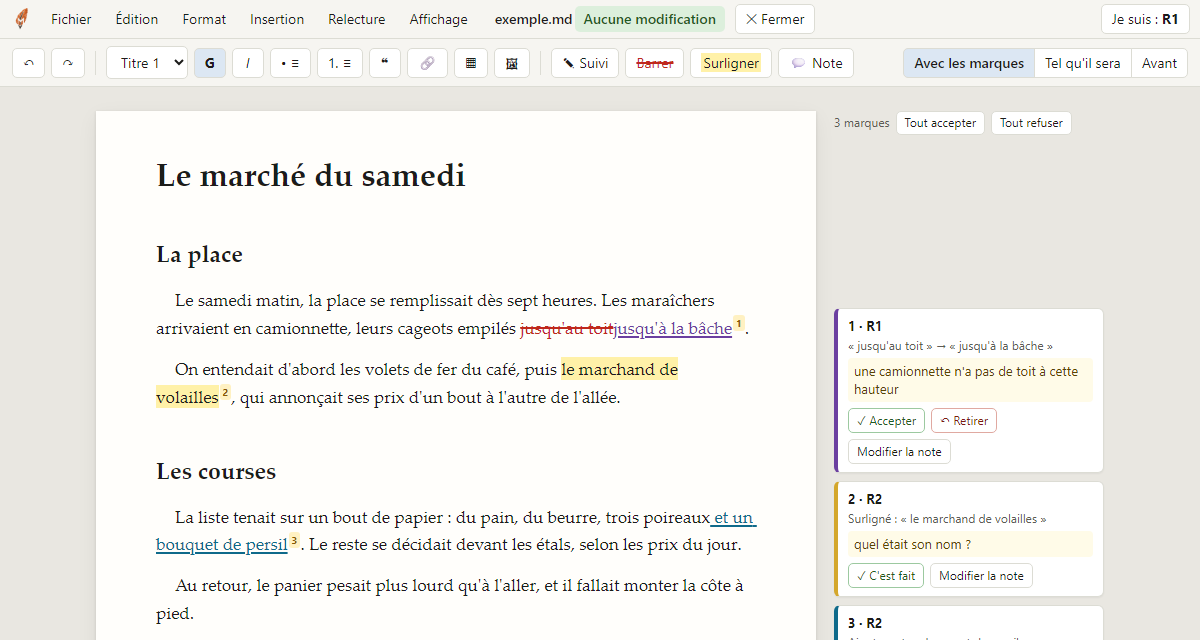The width and height of the screenshot is (1200, 640).
Task: Click the Barrer strikethrough button
Action: [x=655, y=63]
